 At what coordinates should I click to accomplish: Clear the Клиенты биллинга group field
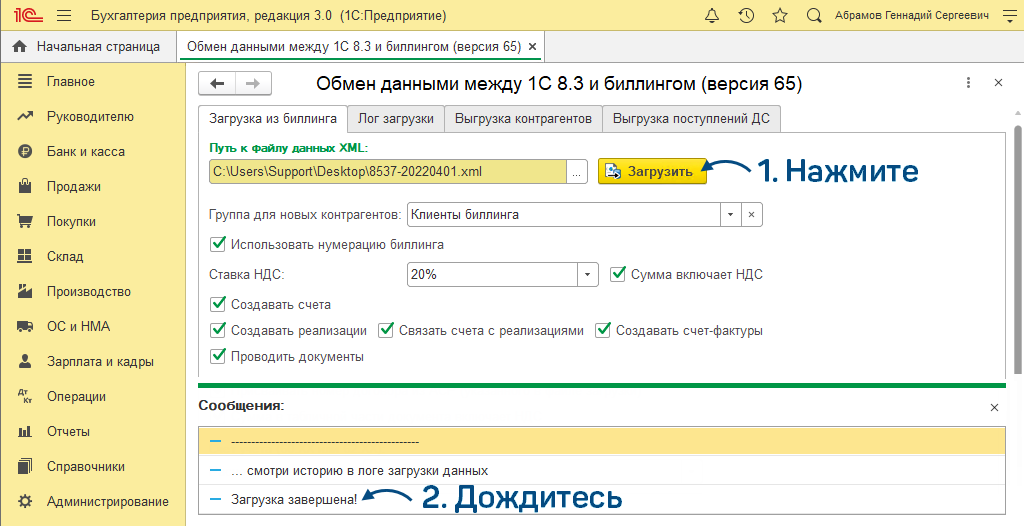752,214
